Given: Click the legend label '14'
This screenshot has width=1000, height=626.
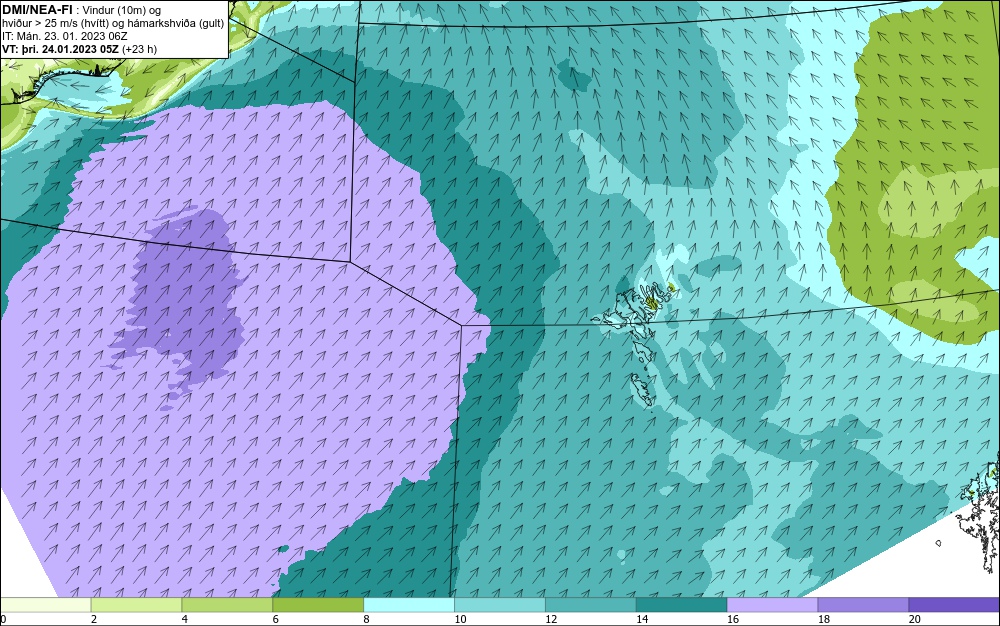Looking at the screenshot, I should 642,619.
